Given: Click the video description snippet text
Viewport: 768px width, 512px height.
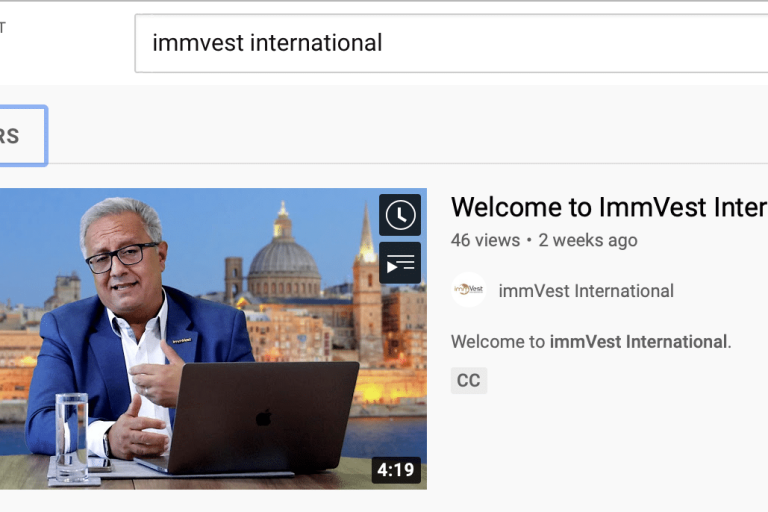Looking at the screenshot, I should coord(591,341).
